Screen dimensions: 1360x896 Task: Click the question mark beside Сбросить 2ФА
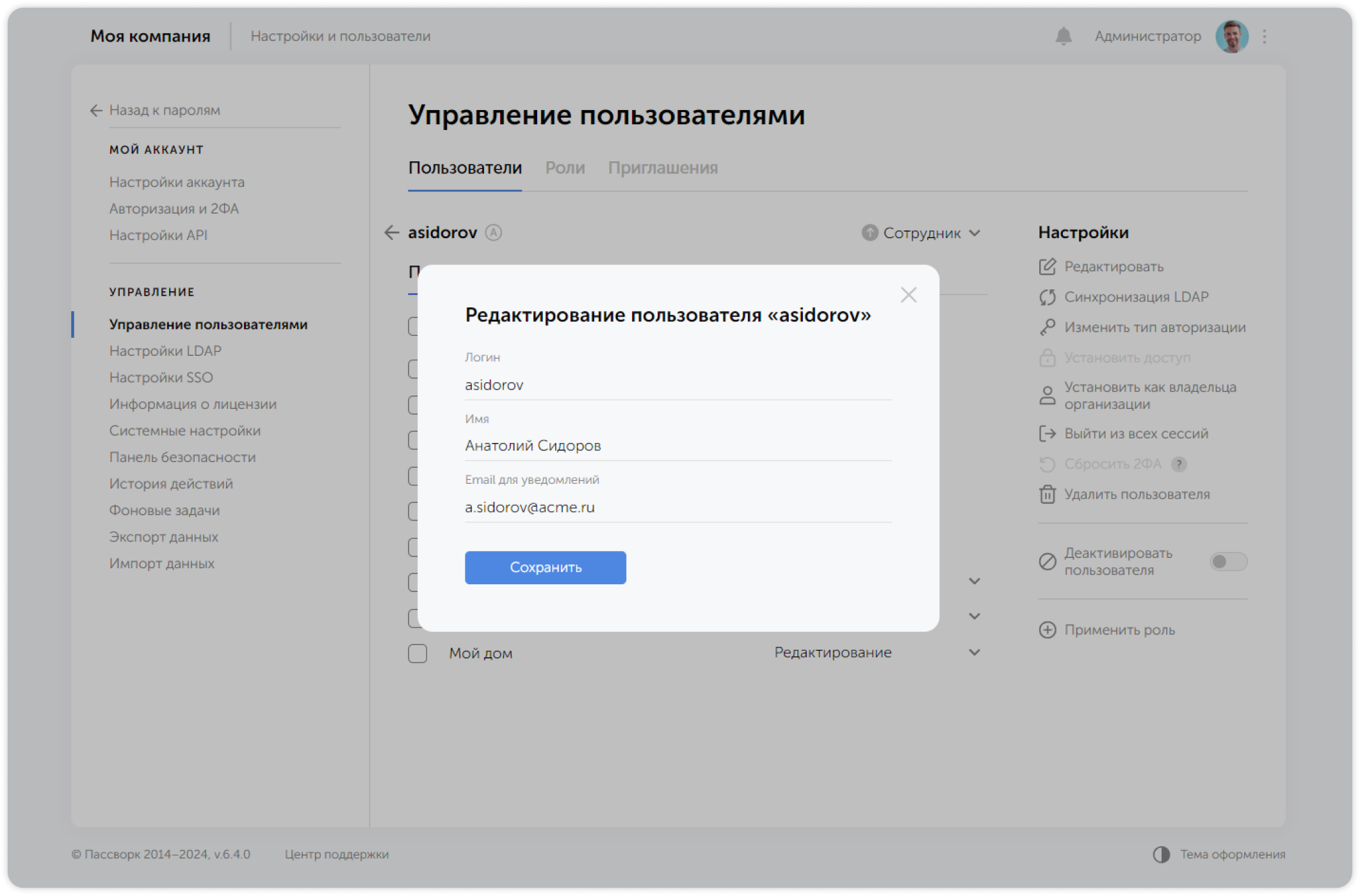pos(1180,464)
